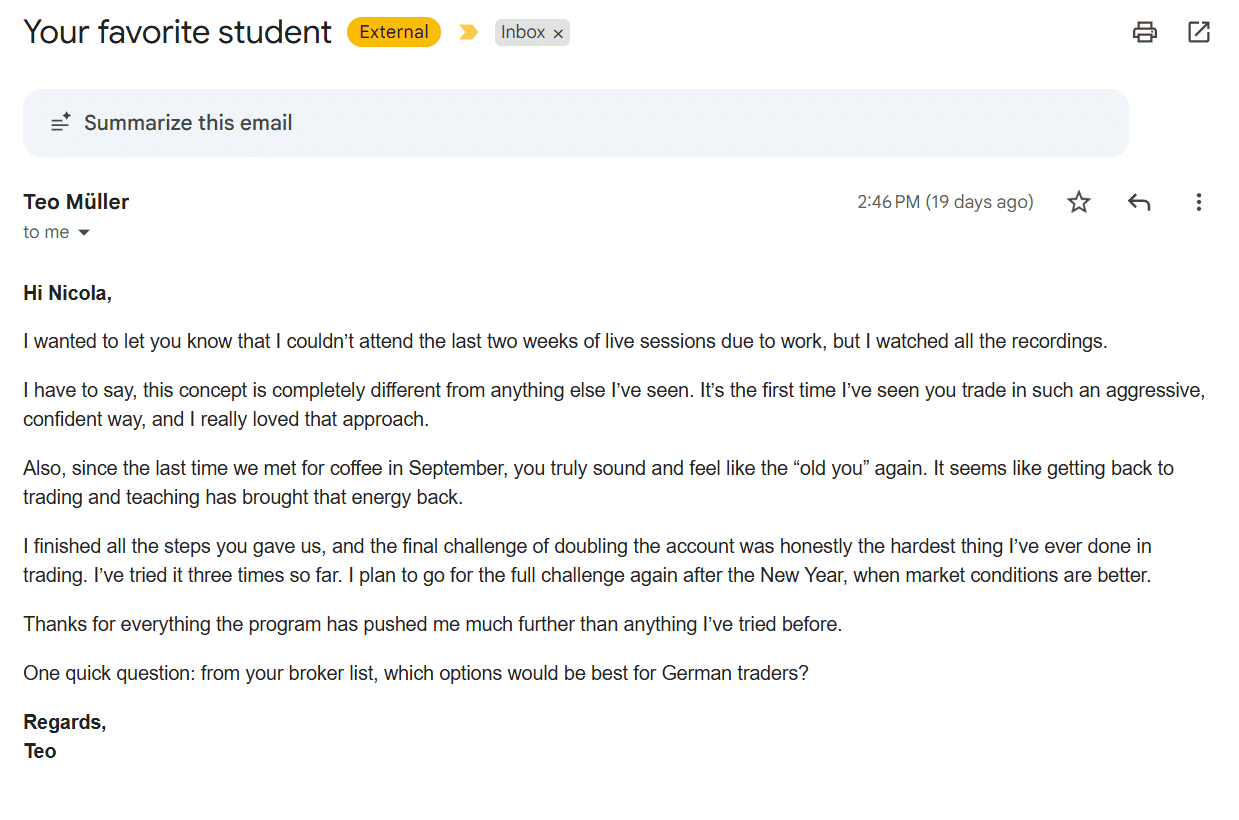Open the three-dot More options menu
1239x820 pixels.
tap(1199, 202)
